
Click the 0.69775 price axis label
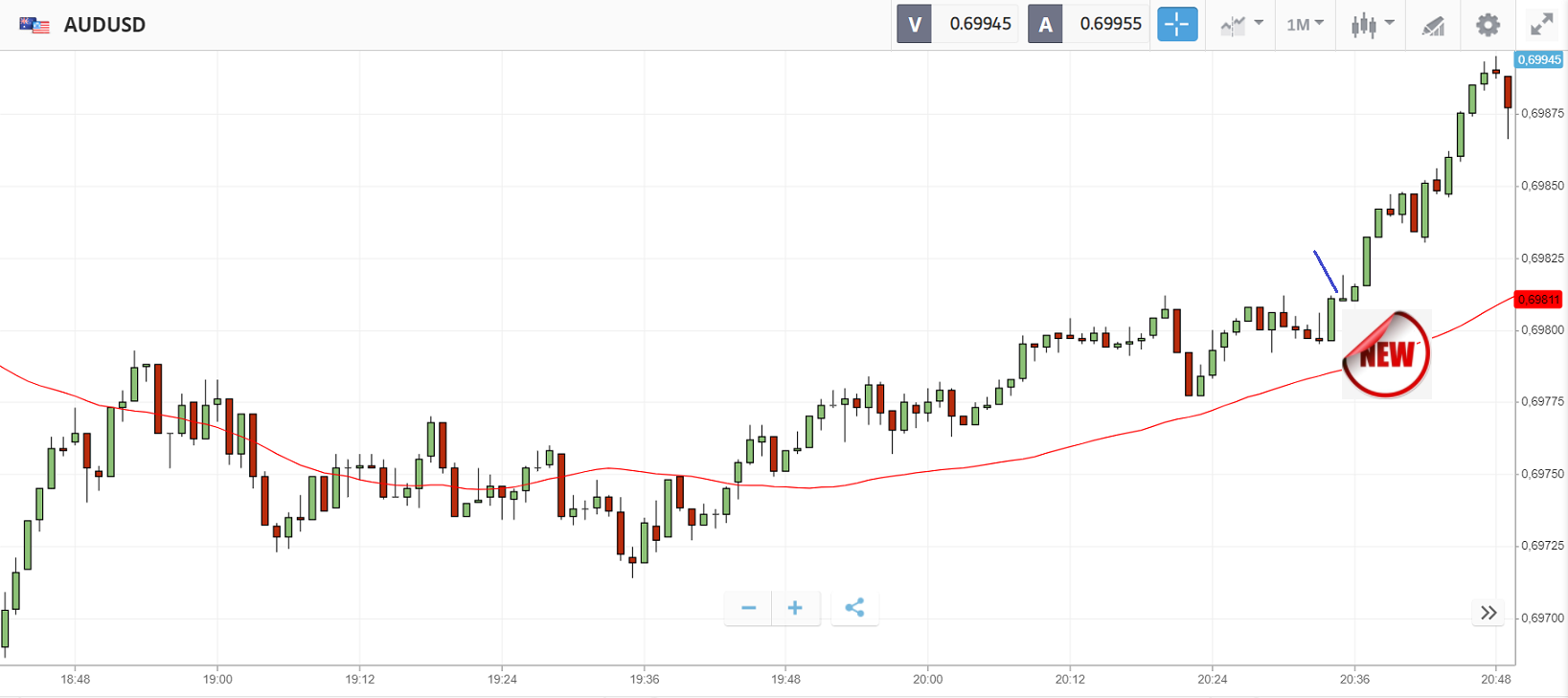click(1542, 401)
